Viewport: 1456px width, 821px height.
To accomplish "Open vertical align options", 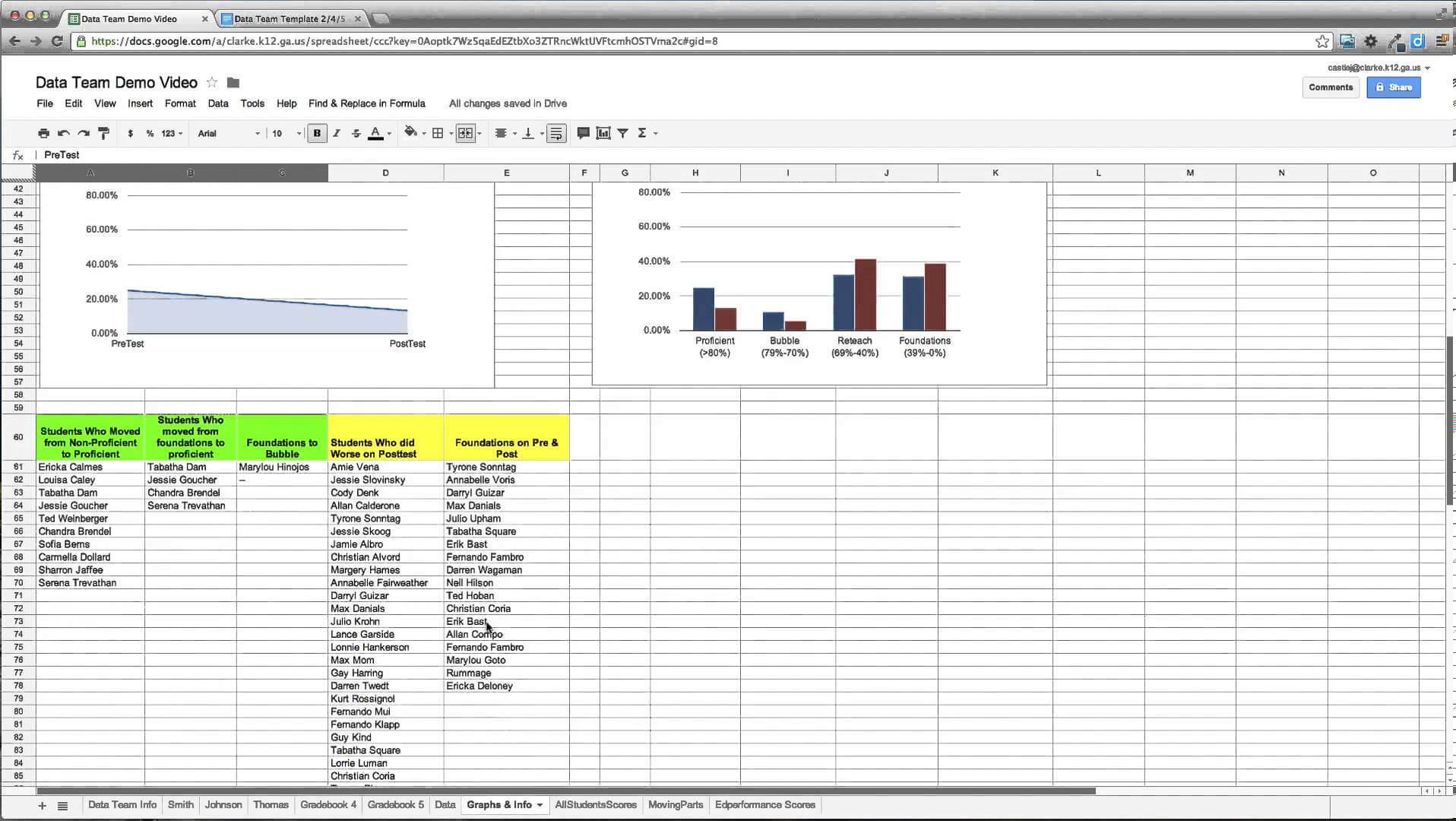I will 532,133.
